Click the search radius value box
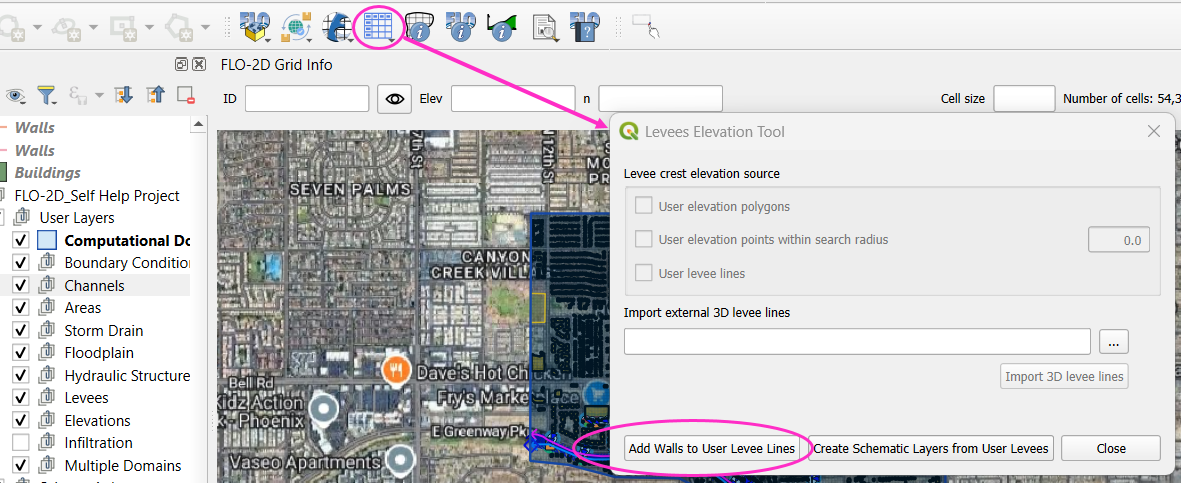Image resolution: width=1181 pixels, height=483 pixels. [1118, 240]
